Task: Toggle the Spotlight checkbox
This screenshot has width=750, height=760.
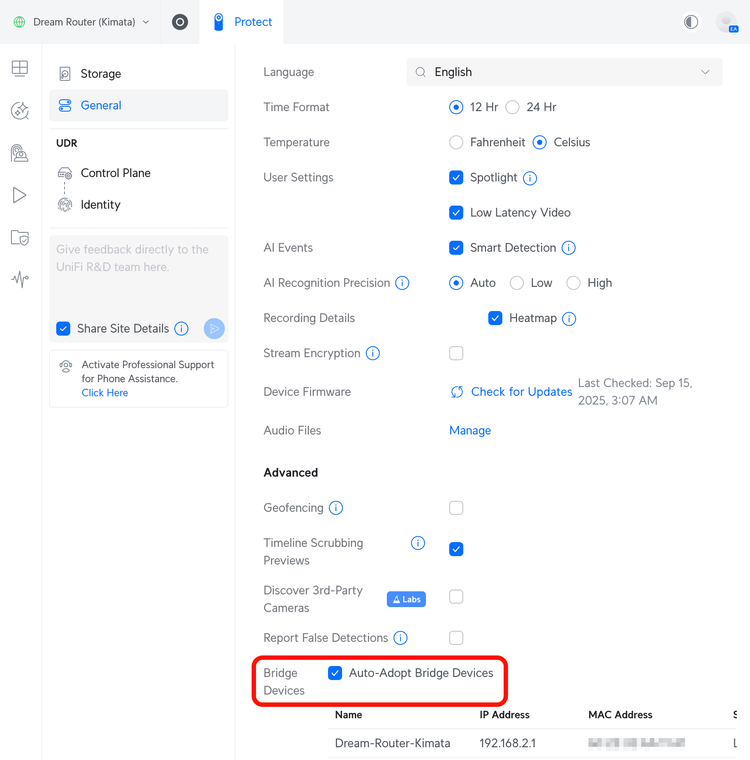Action: (456, 177)
